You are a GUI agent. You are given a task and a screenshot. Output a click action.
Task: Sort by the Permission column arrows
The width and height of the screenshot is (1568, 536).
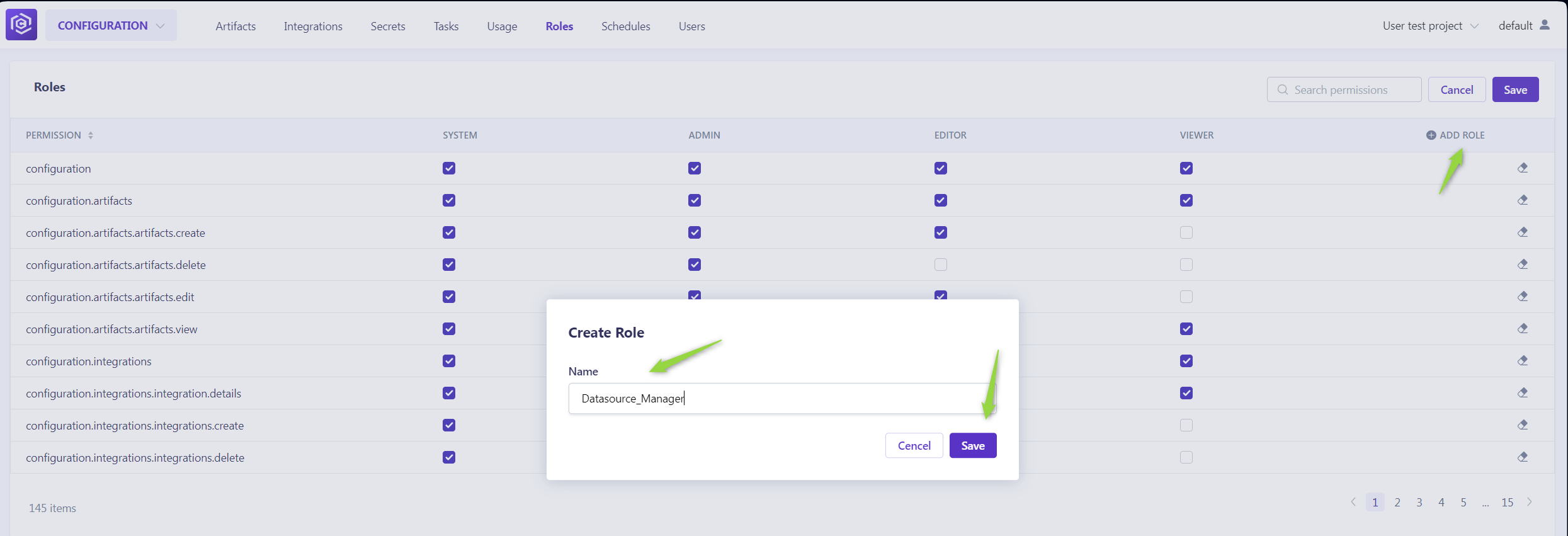(91, 135)
